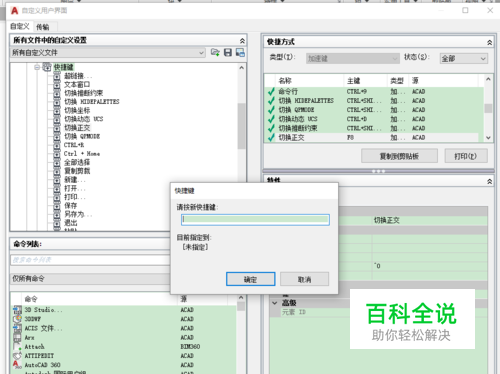Click green check mark beside 切换正交 F8 row

[x=271, y=137]
